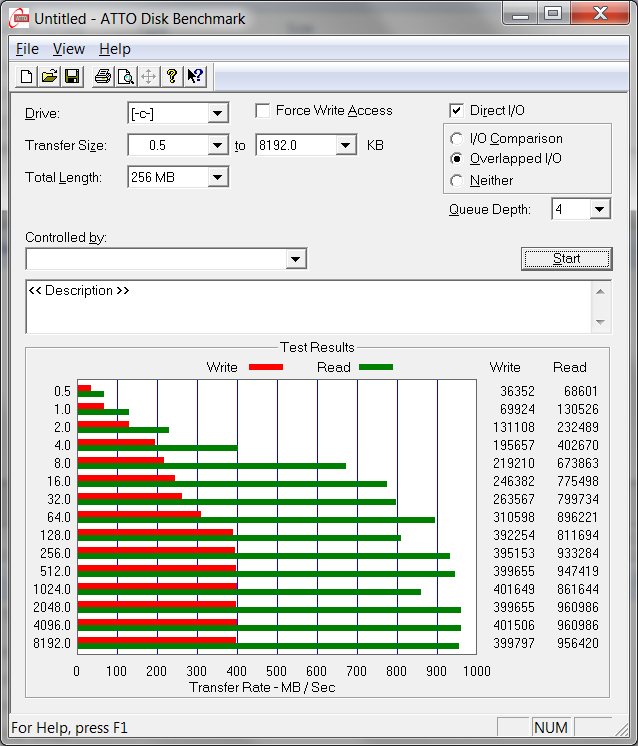Expand the Queue Depth dropdown
This screenshot has height=746, width=638.
tap(599, 209)
